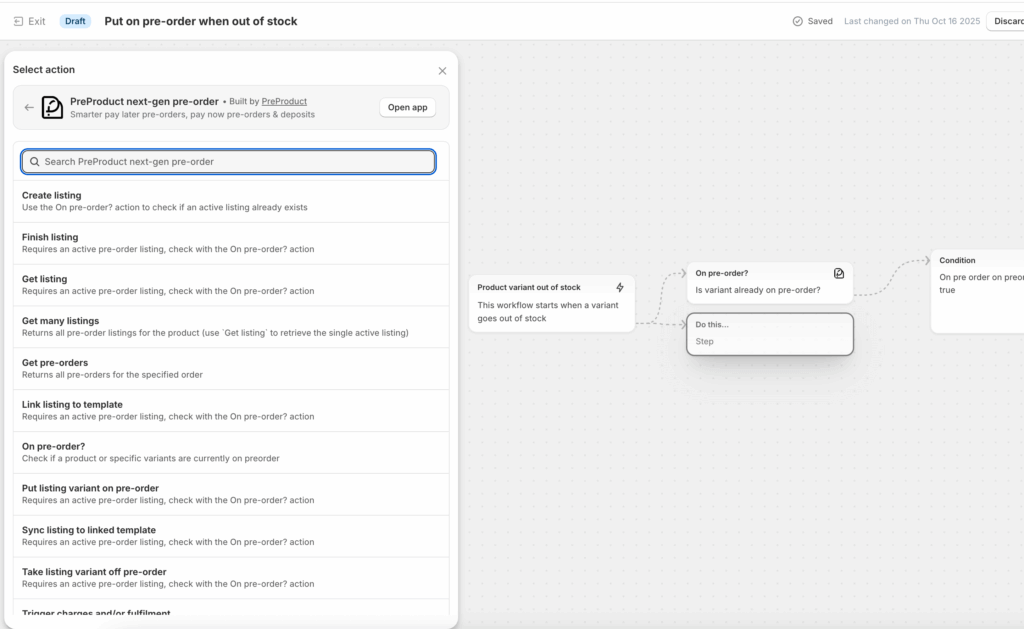1024x629 pixels.
Task: Click the search magnifier icon
Action: (34, 162)
